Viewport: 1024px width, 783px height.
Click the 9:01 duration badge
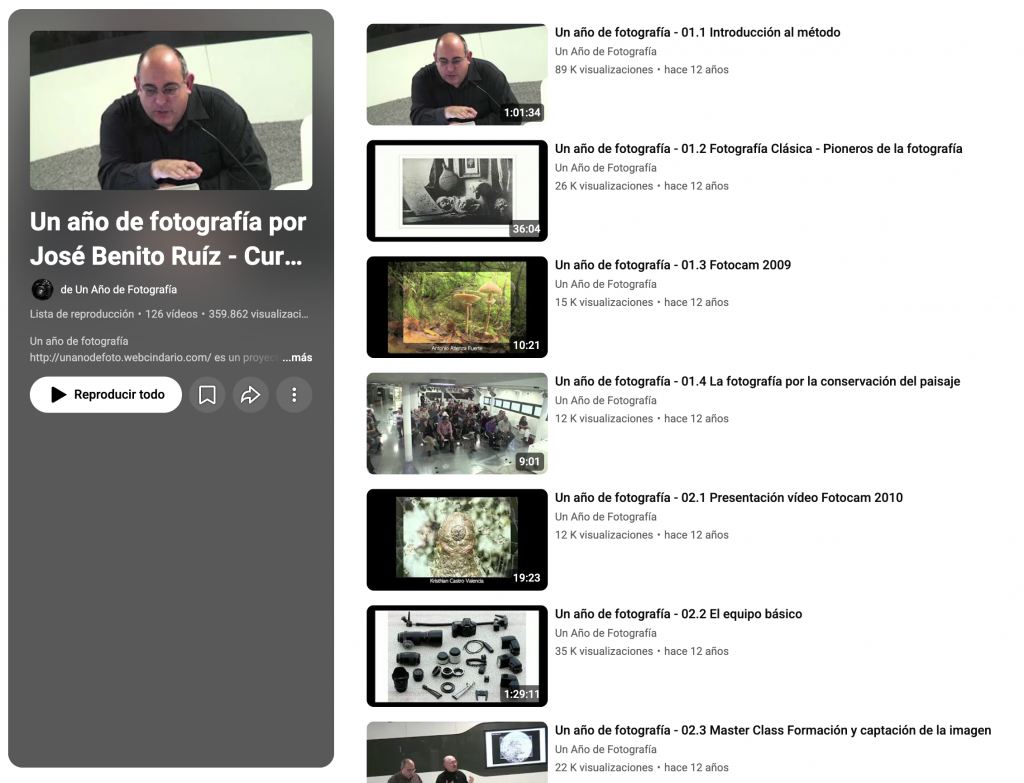tap(529, 461)
